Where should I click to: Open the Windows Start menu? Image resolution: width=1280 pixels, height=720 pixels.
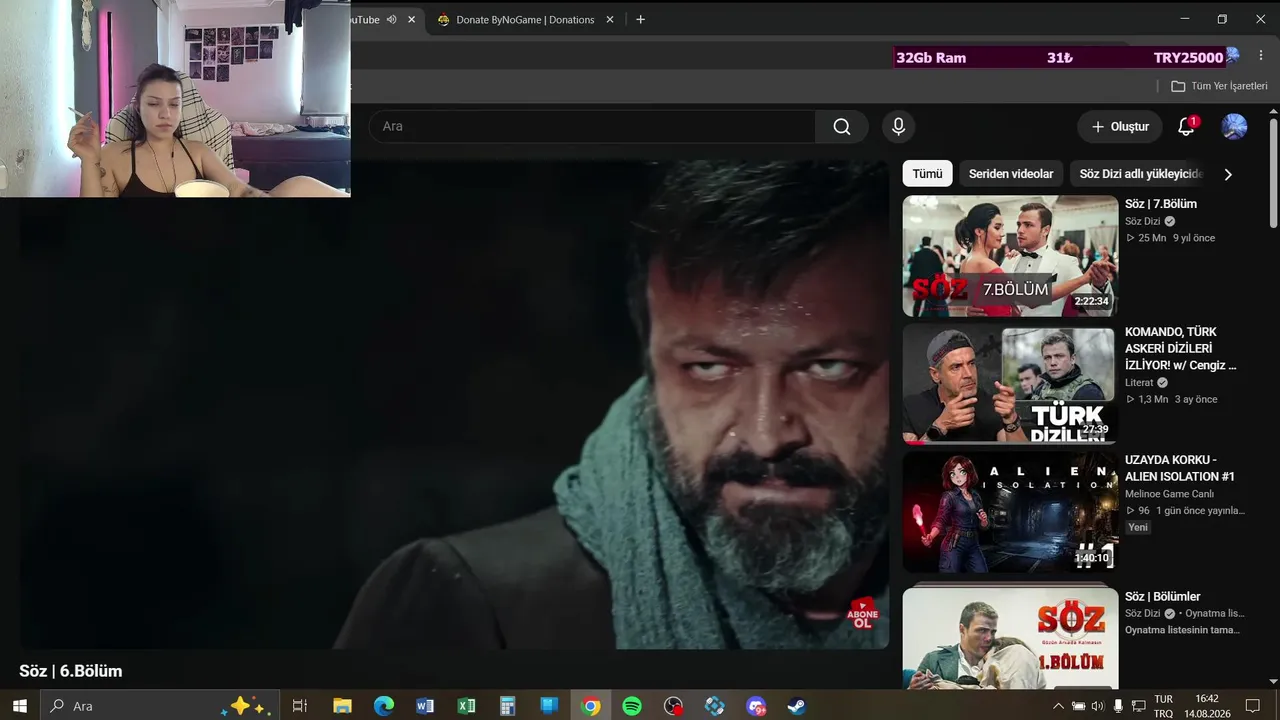tap(19, 706)
